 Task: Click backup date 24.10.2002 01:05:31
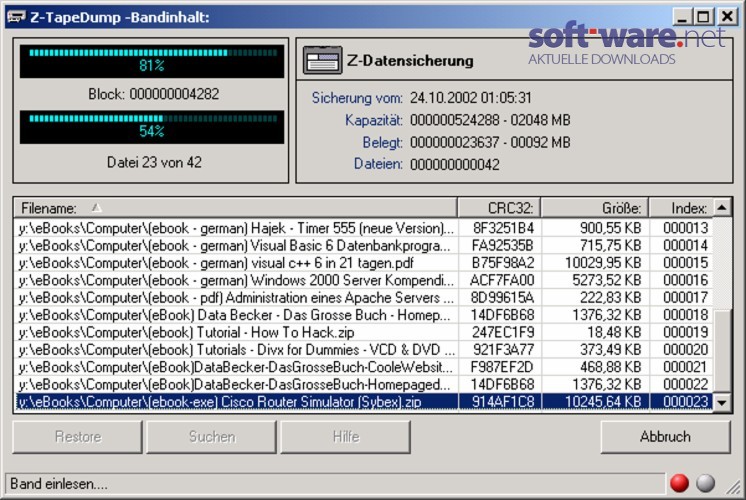coord(471,98)
